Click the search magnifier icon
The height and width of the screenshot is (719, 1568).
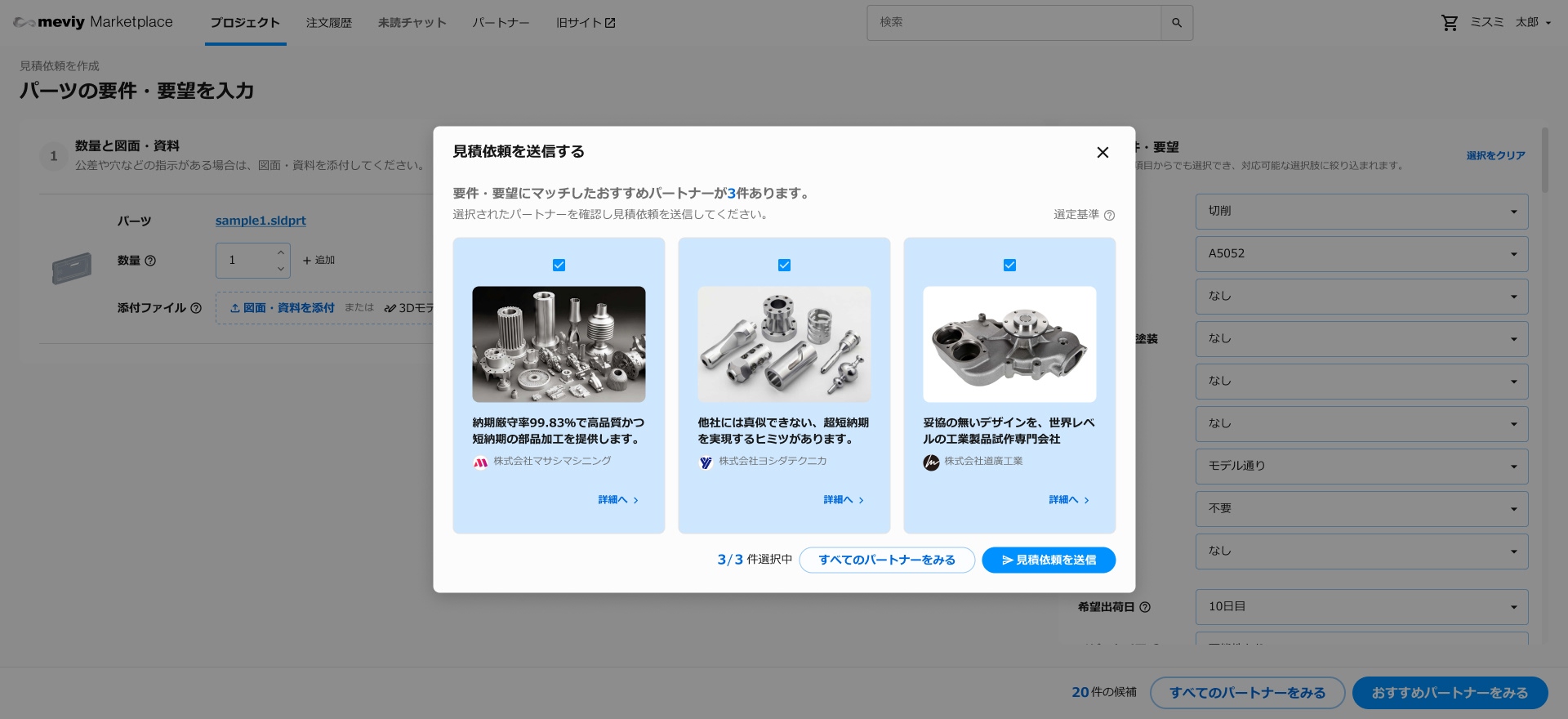click(1176, 23)
